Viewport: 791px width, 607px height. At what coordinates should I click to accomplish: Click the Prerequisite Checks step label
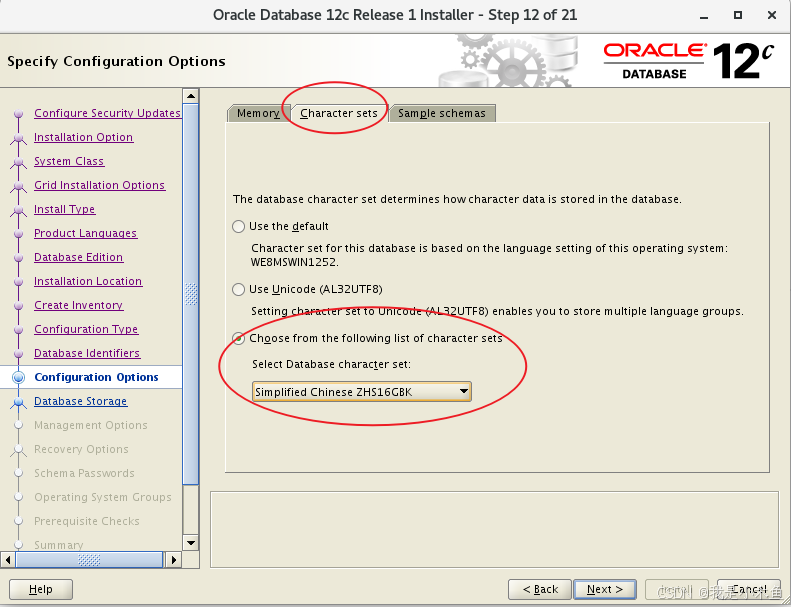pos(87,521)
